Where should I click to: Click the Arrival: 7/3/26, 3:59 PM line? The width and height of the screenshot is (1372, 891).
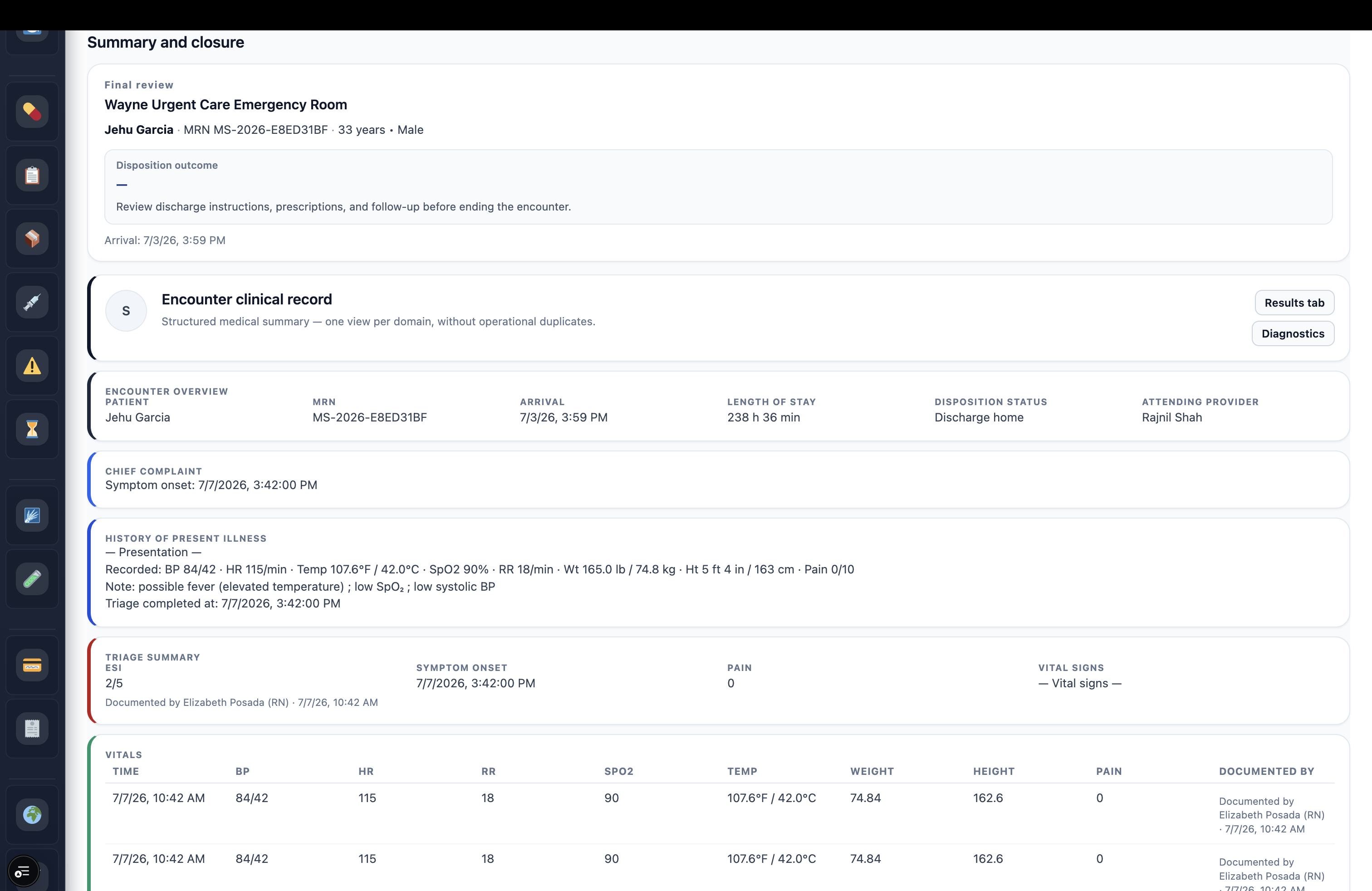click(x=165, y=240)
